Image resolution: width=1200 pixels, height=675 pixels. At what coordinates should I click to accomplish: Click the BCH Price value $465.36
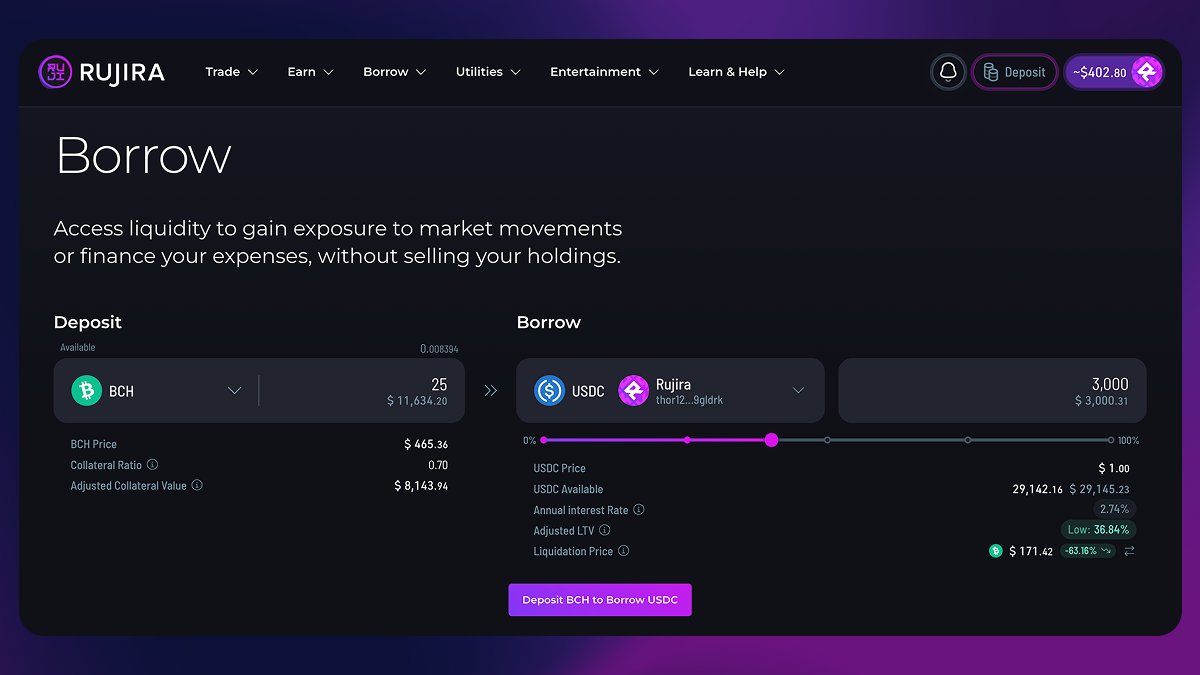point(426,444)
